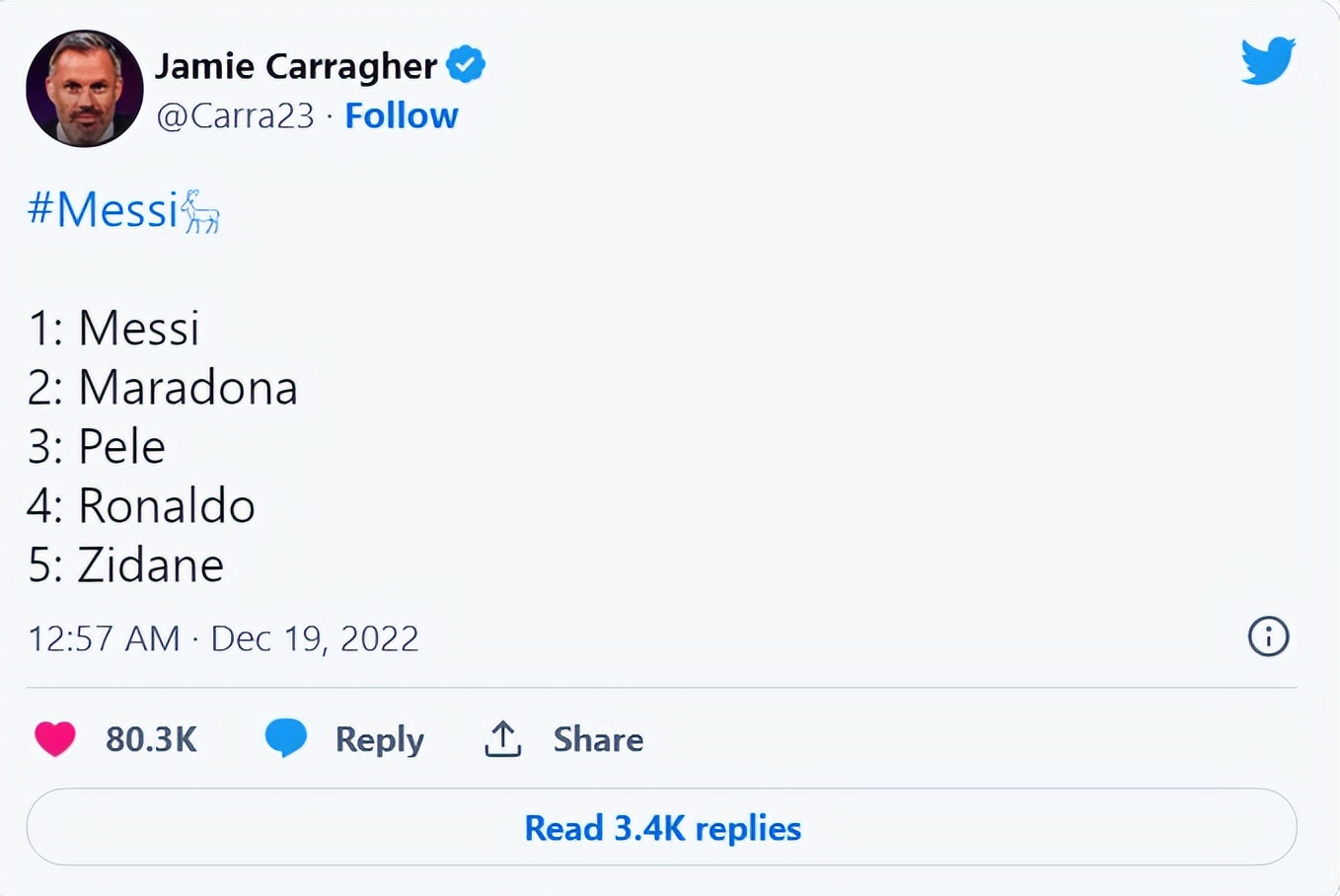Click the blue verified badge
Viewport: 1340px width, 896px height.
466,65
